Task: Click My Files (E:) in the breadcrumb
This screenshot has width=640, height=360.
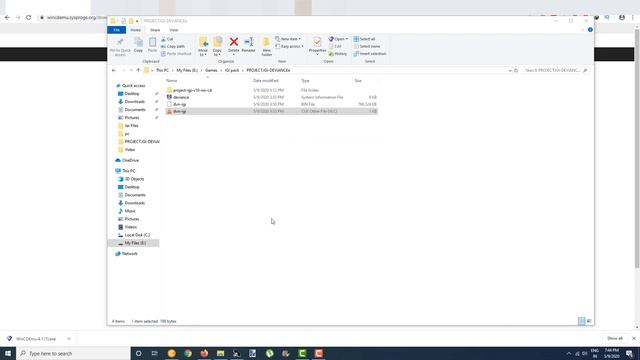Action: (x=187, y=71)
